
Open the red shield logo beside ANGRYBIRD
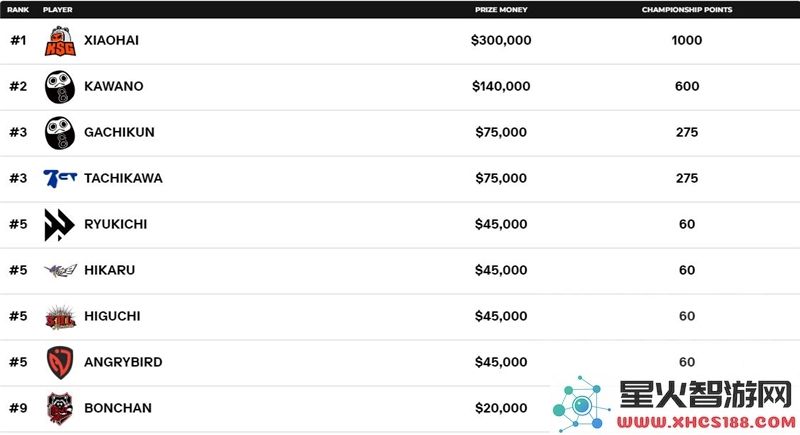click(60, 363)
